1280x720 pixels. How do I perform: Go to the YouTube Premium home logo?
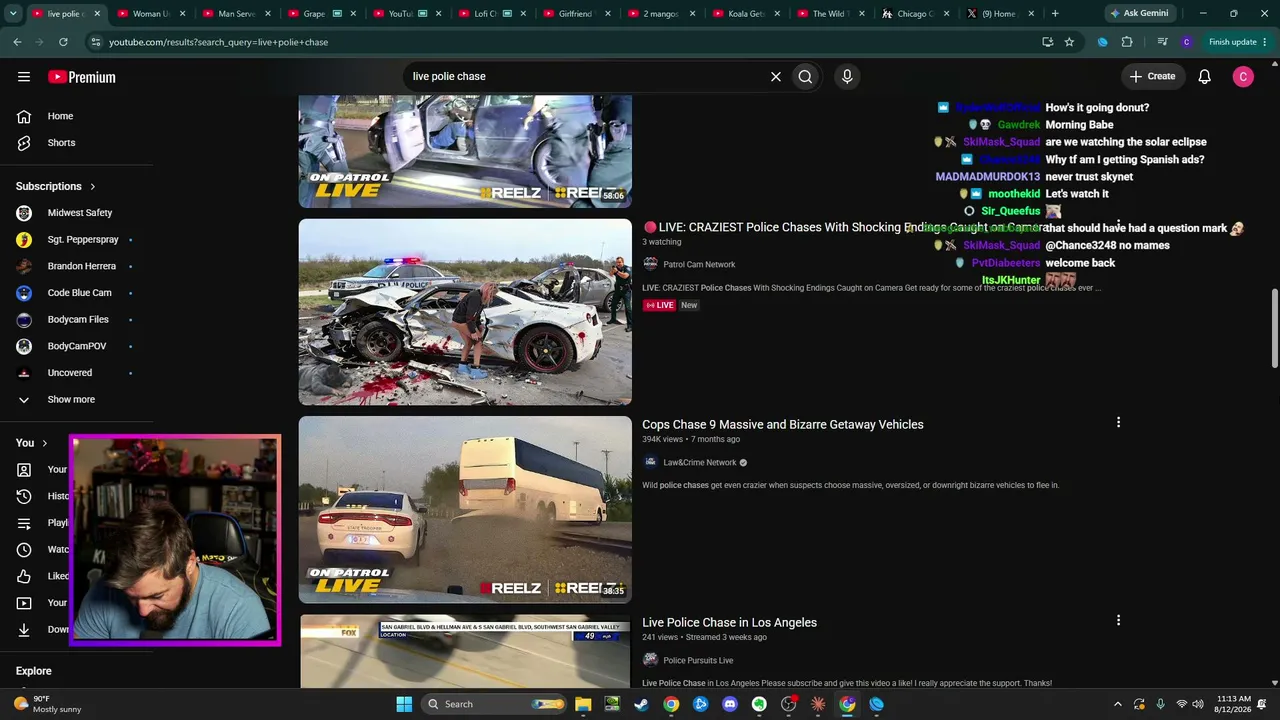(x=82, y=77)
